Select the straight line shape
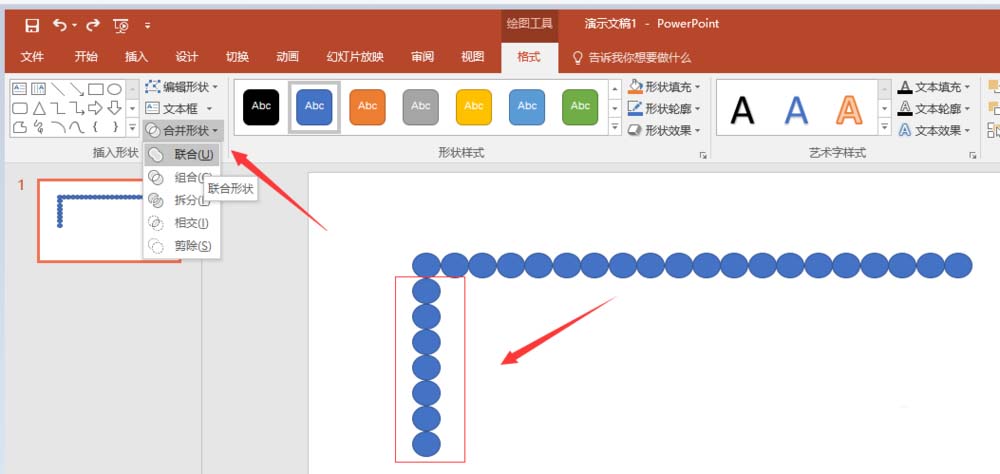Image resolution: width=1000 pixels, height=474 pixels. point(58,89)
